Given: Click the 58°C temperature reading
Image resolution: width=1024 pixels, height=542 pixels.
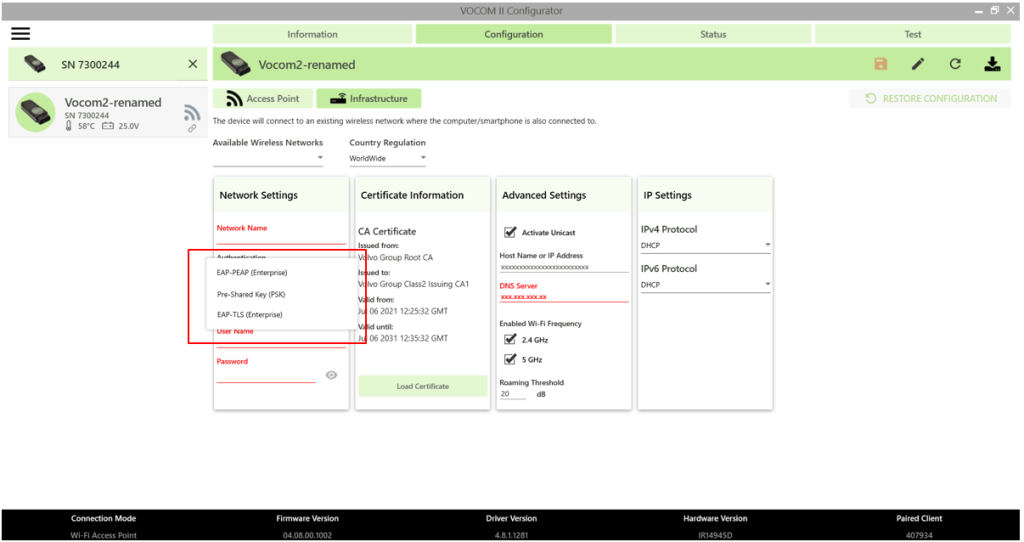Looking at the screenshot, I should 86,126.
